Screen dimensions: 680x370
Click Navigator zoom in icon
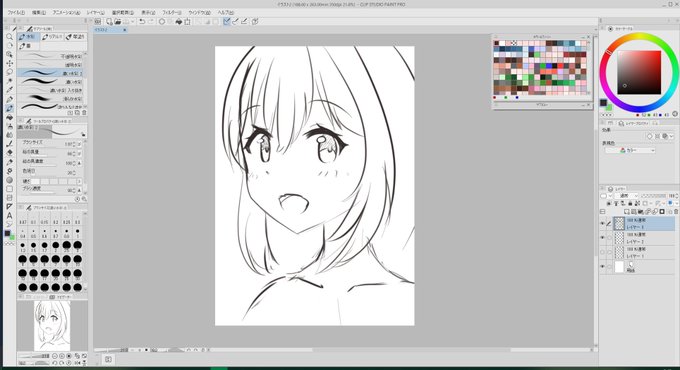pyautogui.click(x=62, y=356)
